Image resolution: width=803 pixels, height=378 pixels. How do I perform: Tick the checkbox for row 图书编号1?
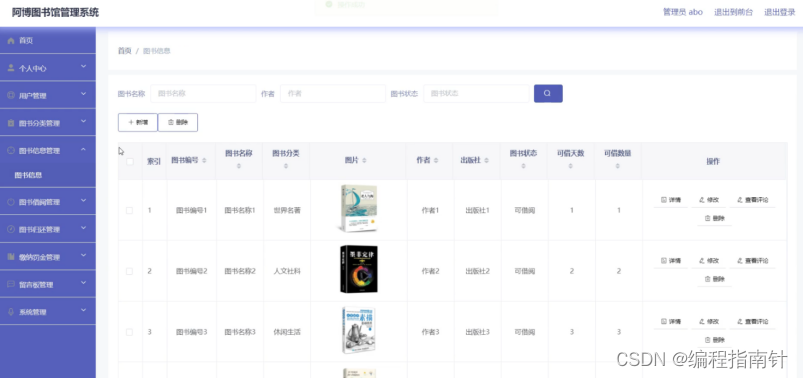tap(130, 211)
